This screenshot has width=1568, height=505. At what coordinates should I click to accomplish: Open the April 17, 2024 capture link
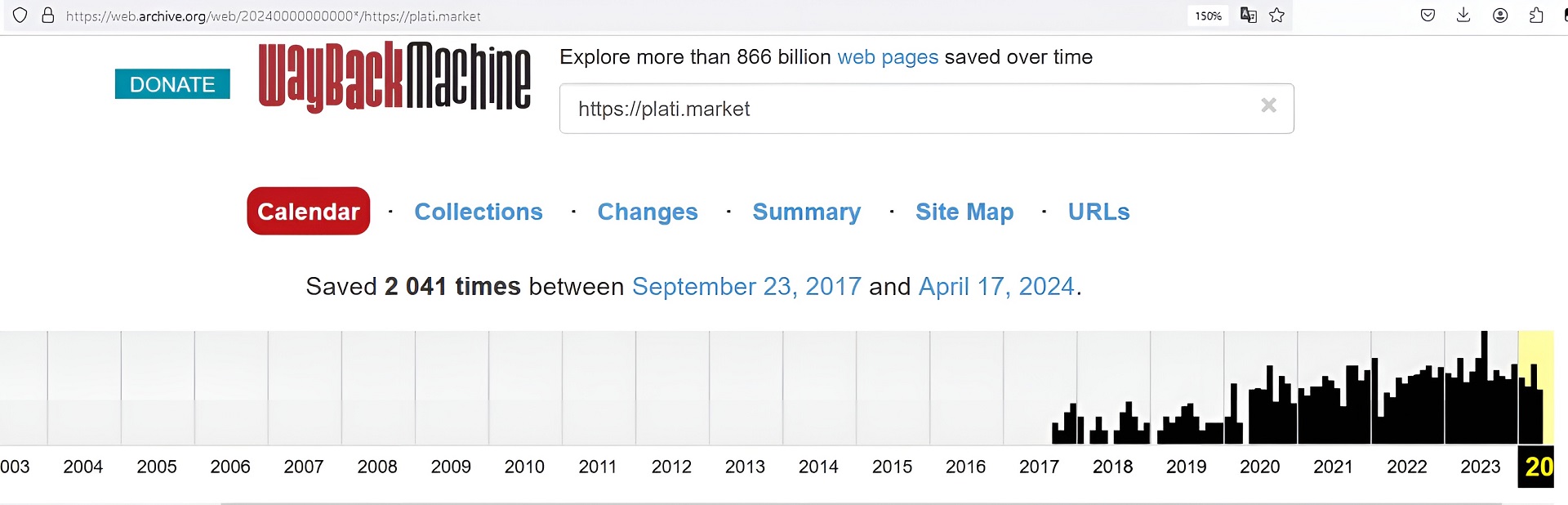(996, 287)
